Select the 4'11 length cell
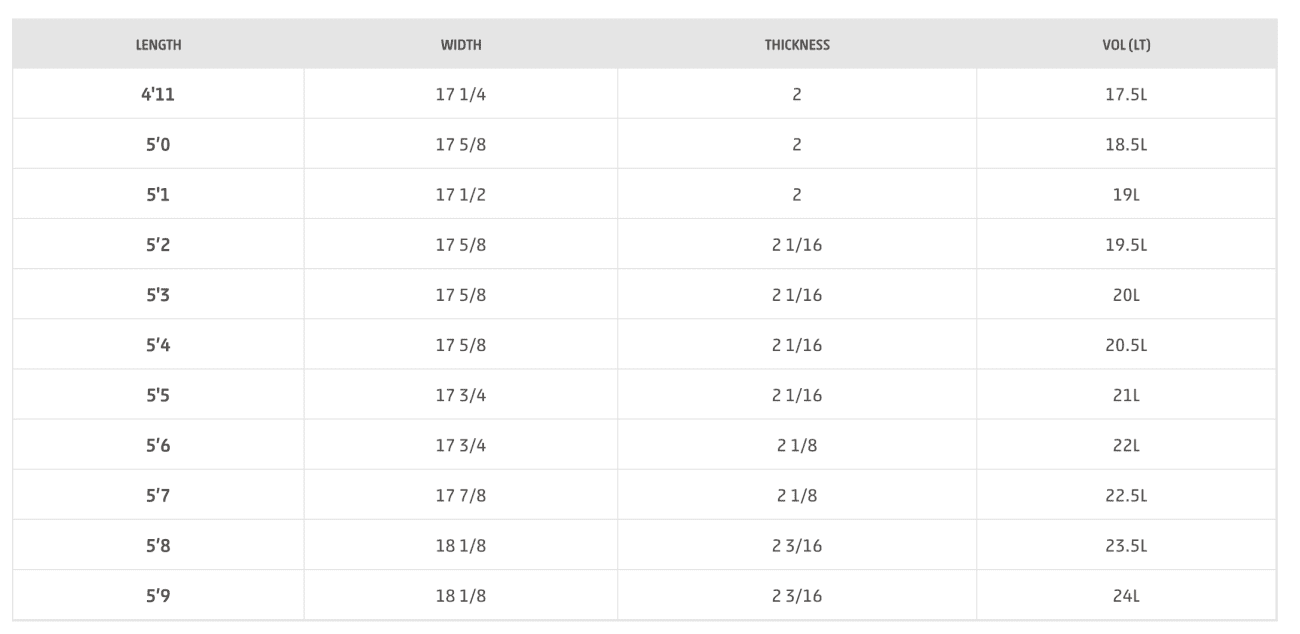This screenshot has height=634, width=1300. point(158,95)
